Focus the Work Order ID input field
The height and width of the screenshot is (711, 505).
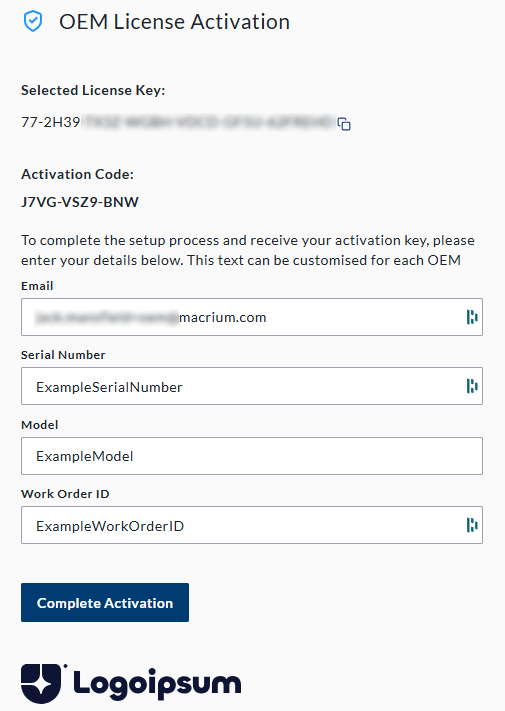click(x=252, y=525)
